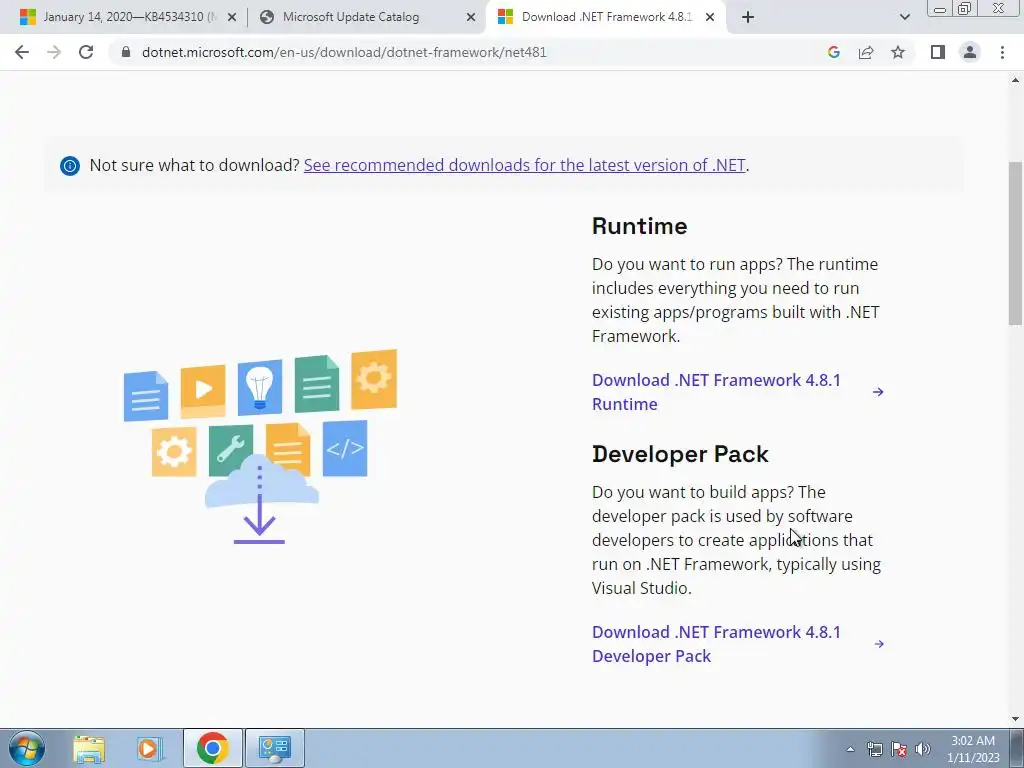This screenshot has height=768, width=1024.
Task: Click the Chrome taskbar icon
Action: click(x=212, y=748)
